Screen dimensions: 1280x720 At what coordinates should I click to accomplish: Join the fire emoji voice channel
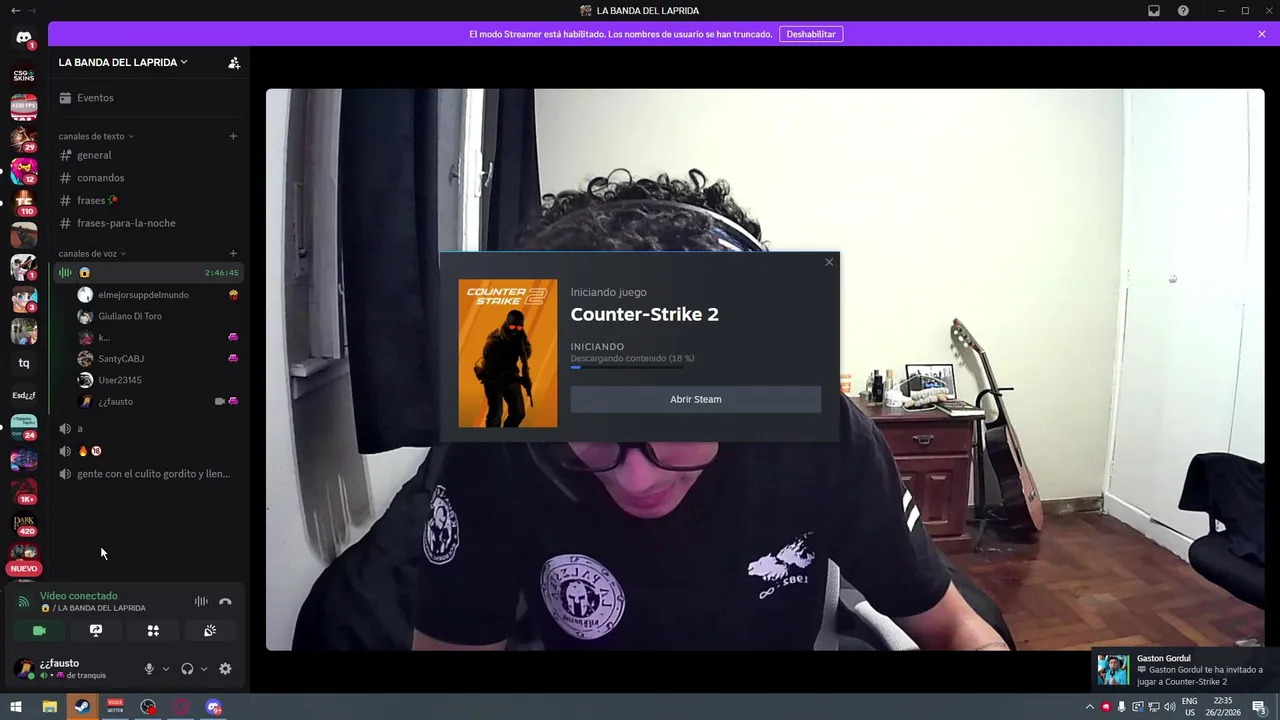click(x=148, y=451)
